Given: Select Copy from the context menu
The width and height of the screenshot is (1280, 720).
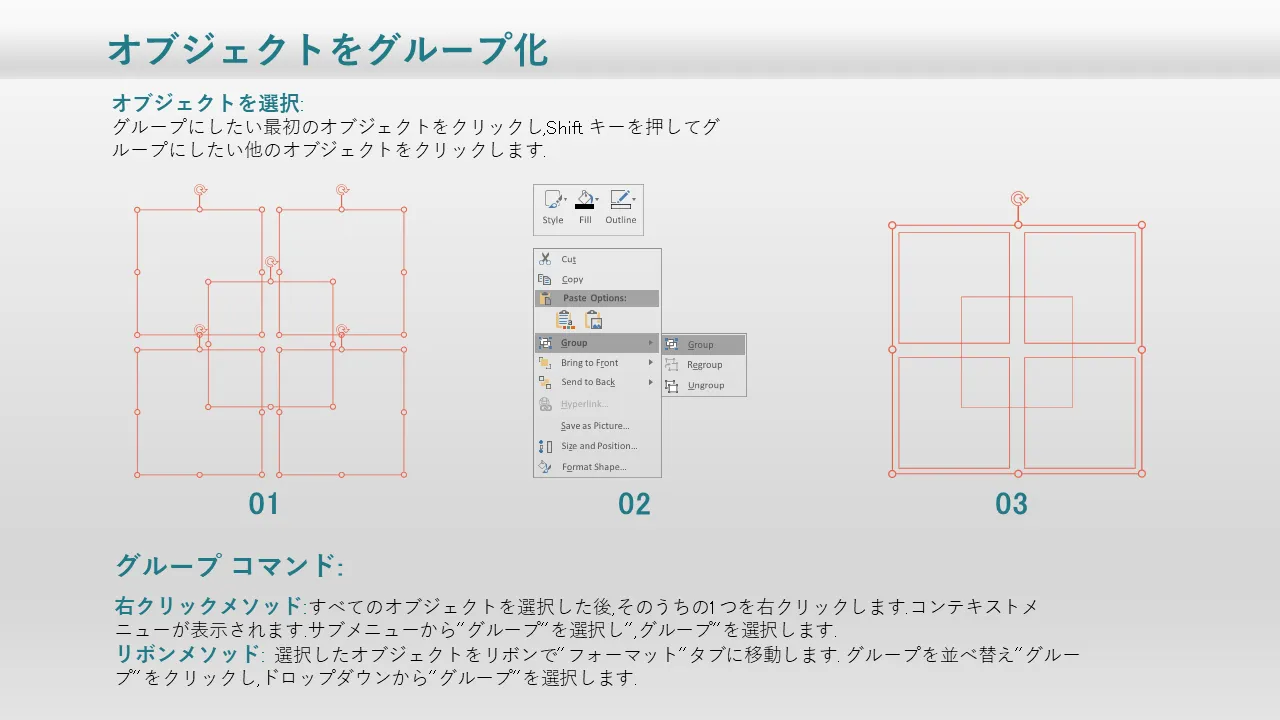Looking at the screenshot, I should [573, 280].
